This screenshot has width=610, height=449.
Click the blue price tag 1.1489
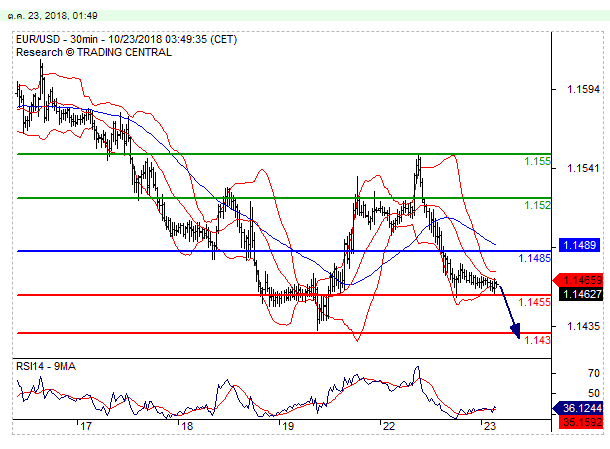579,245
